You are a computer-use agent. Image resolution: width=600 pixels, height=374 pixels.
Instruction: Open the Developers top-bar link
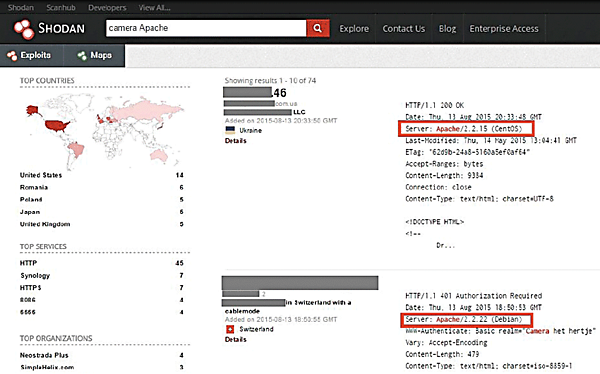107,8
